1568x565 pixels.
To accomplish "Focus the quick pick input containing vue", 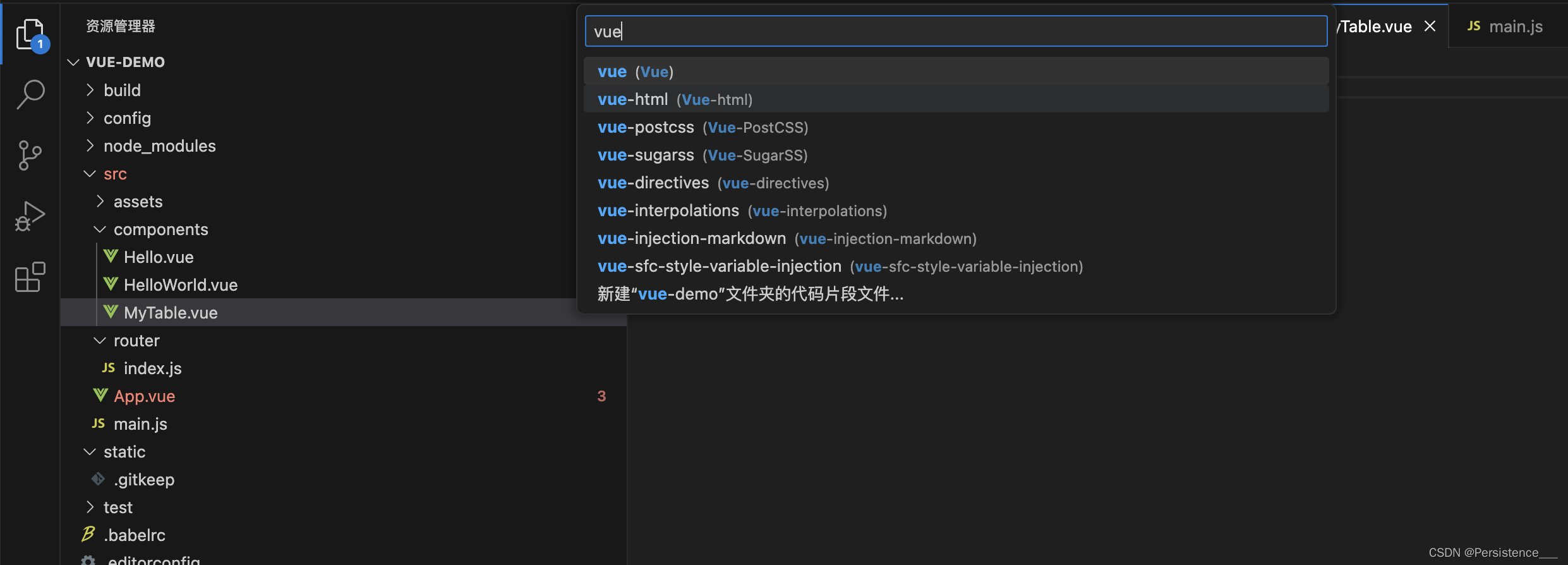I will [956, 31].
